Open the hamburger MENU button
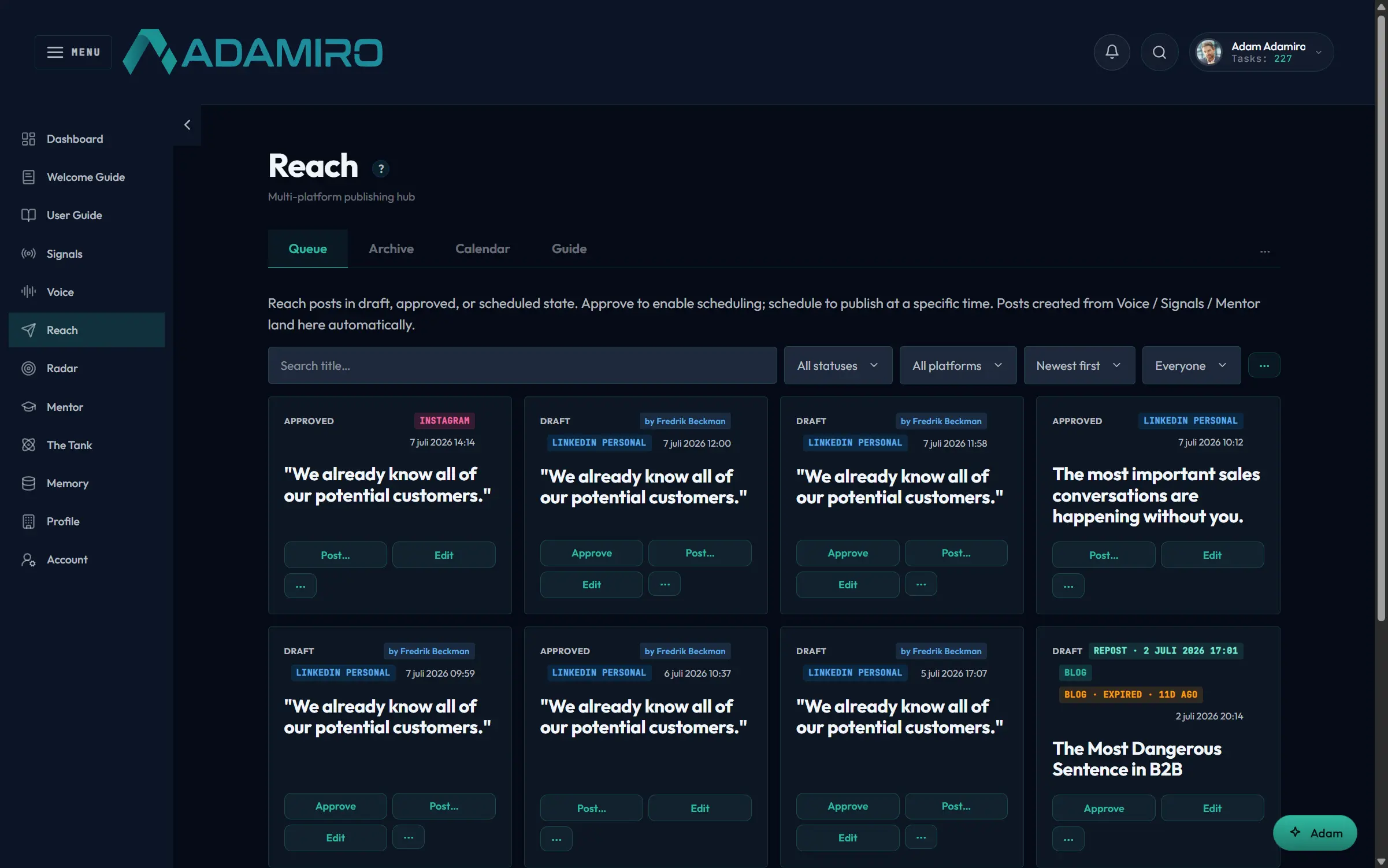1388x868 pixels. point(73,52)
